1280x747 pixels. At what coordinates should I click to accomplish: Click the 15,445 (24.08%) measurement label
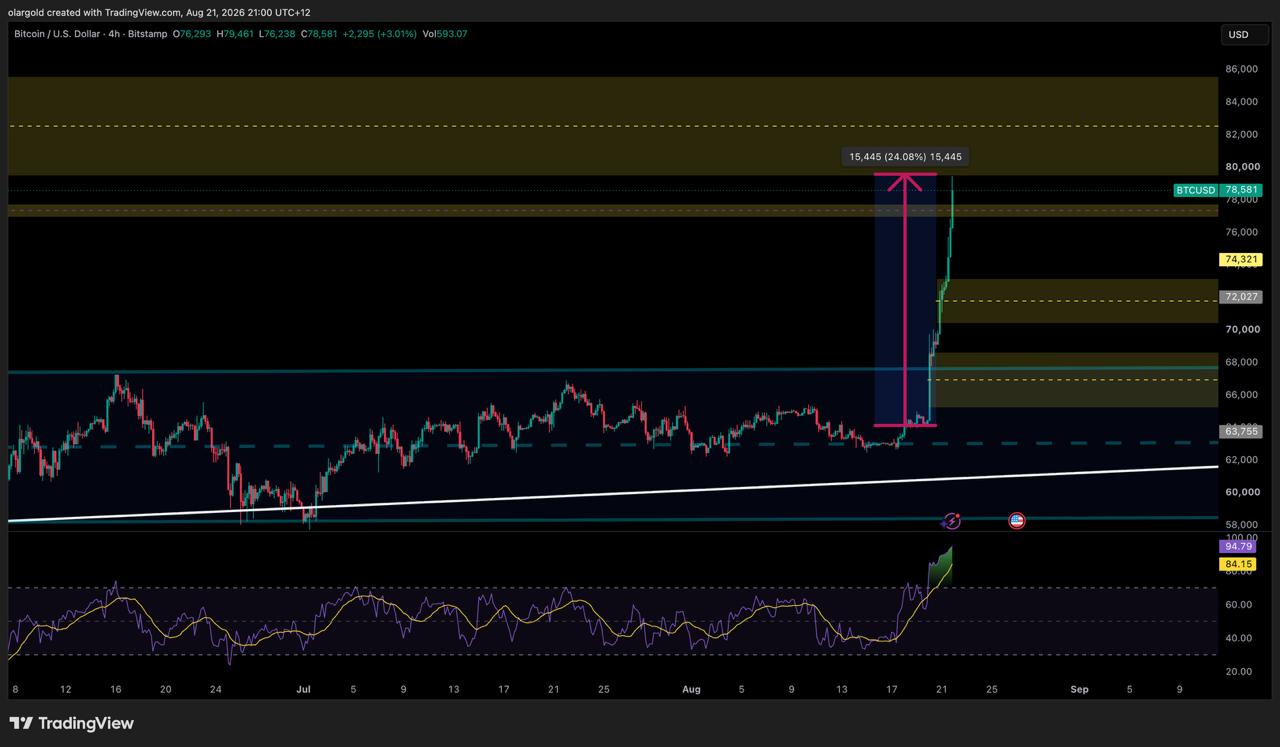point(906,157)
